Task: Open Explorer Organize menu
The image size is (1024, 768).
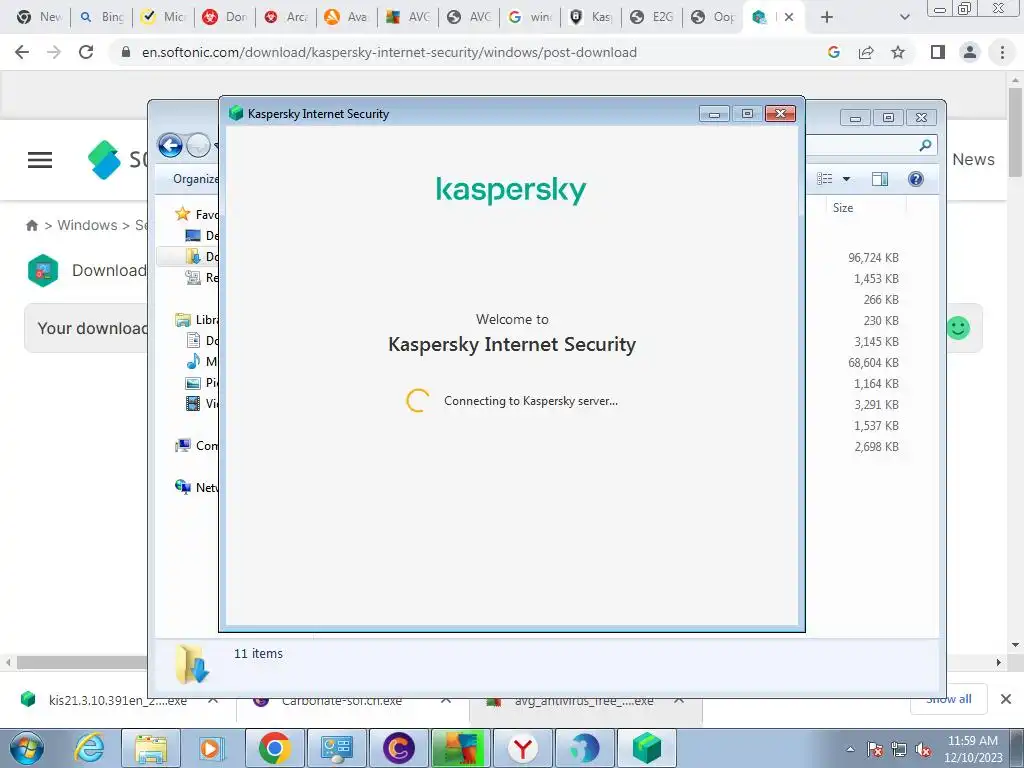Action: click(195, 179)
